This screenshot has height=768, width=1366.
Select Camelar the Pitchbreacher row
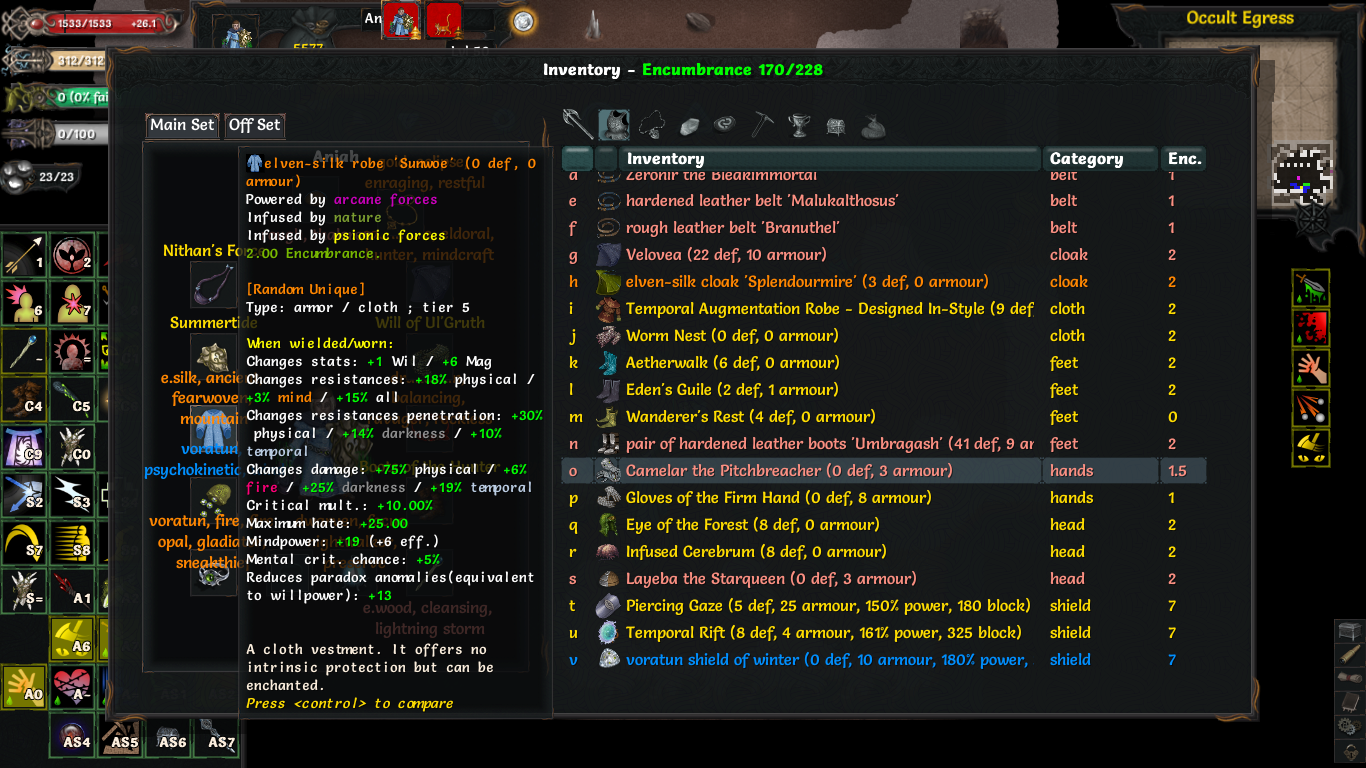click(x=884, y=471)
